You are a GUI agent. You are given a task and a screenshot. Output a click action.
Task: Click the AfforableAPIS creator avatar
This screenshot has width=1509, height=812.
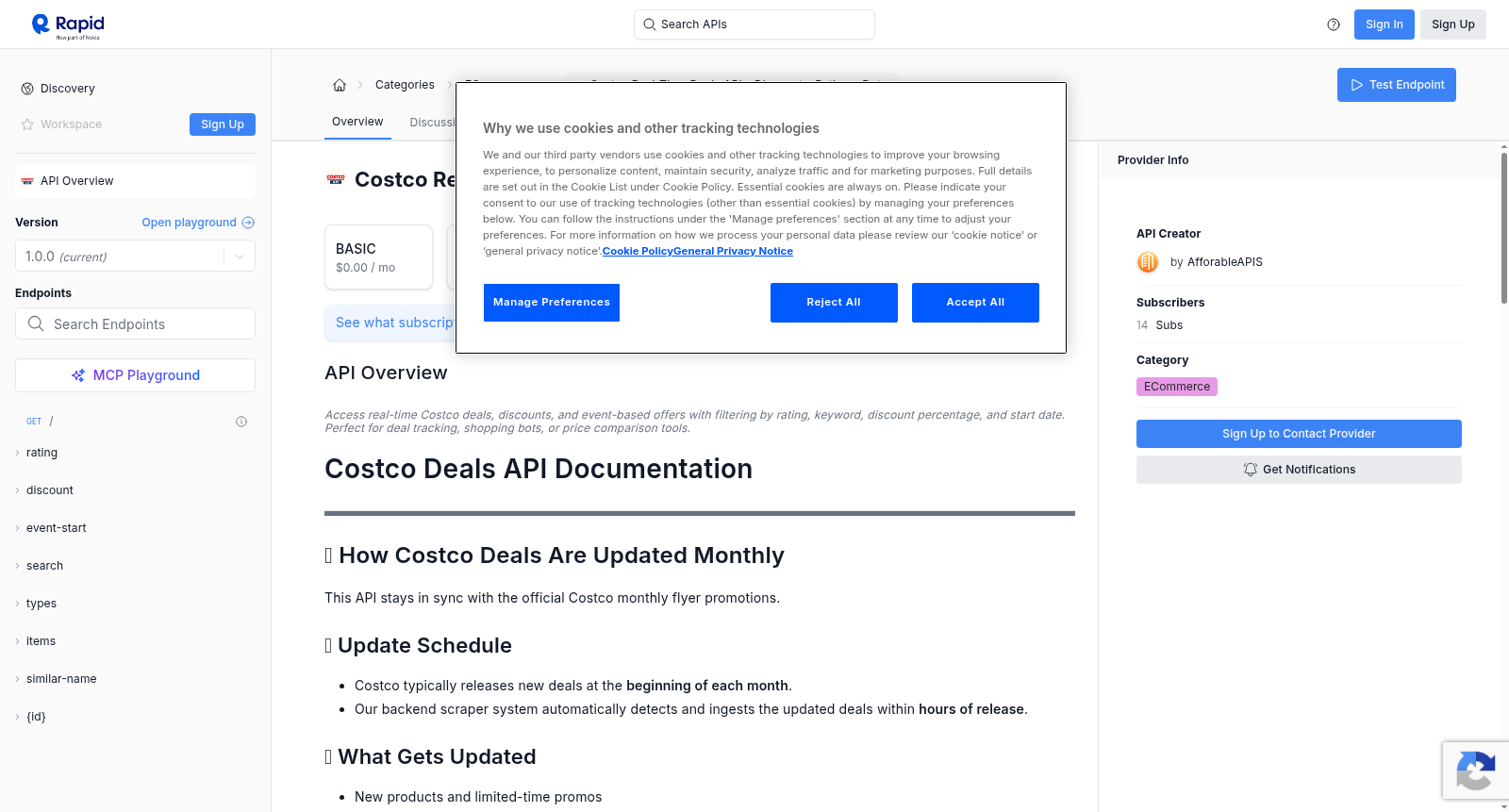click(1148, 262)
